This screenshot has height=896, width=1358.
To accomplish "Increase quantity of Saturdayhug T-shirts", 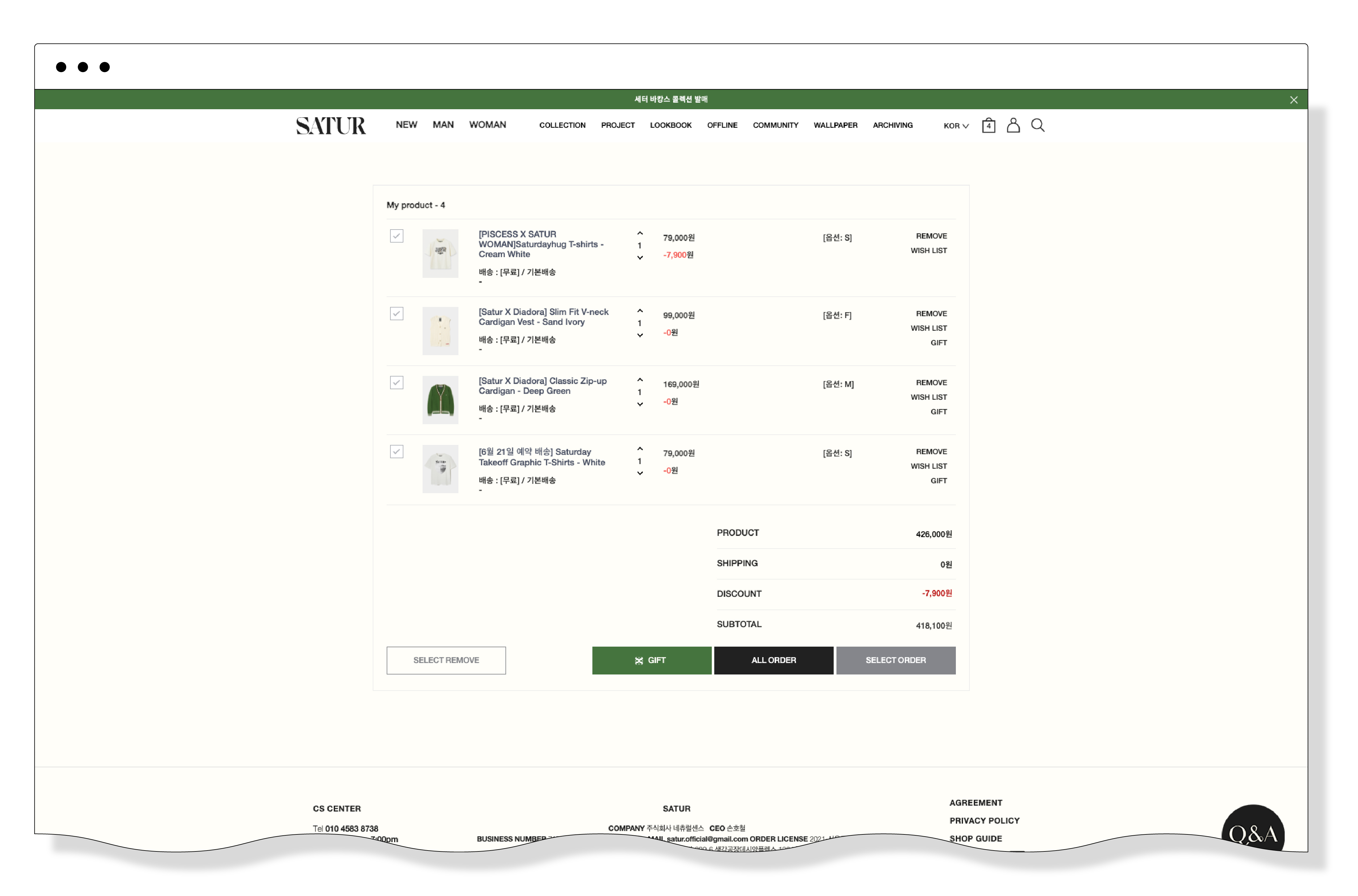I will click(640, 233).
